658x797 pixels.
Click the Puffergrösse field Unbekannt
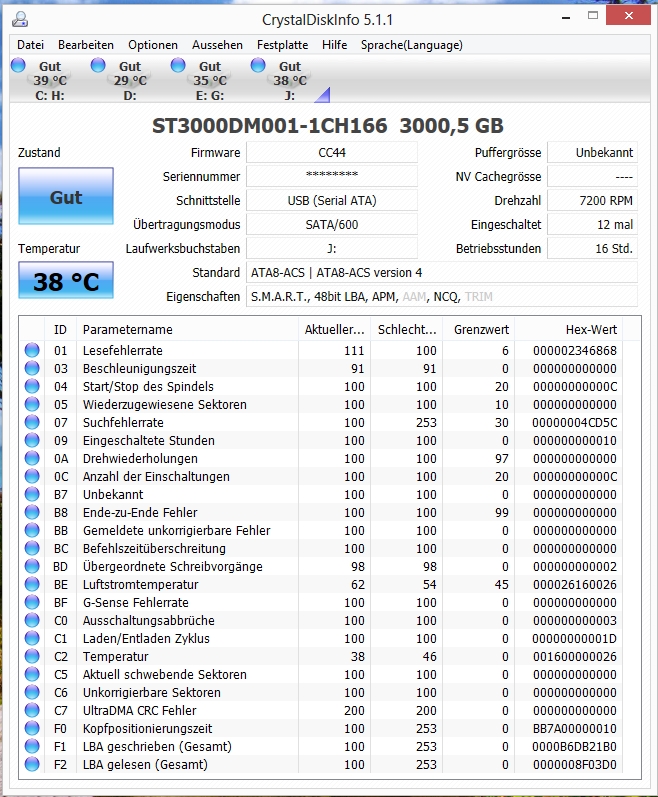tap(592, 152)
